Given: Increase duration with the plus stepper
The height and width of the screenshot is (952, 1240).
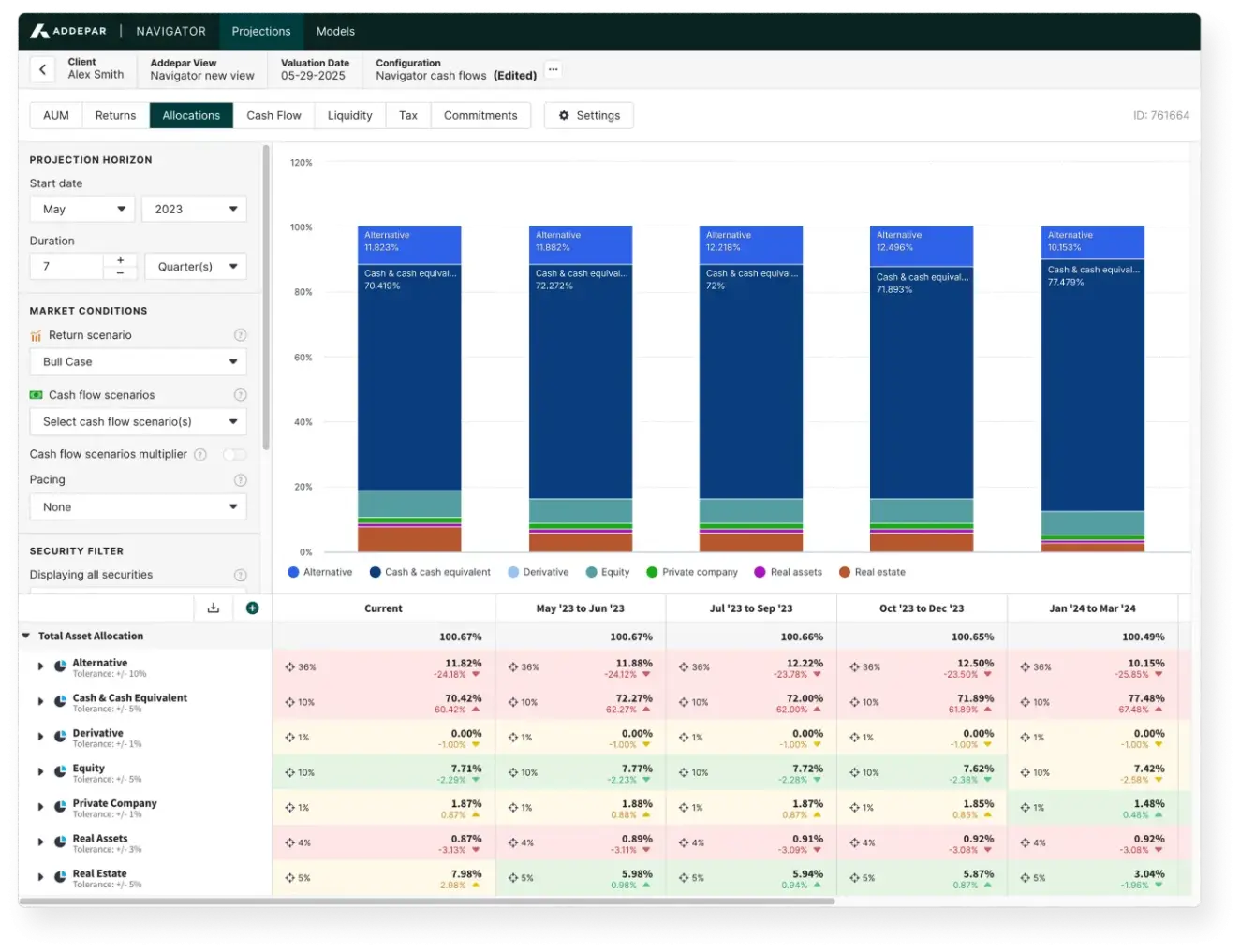Looking at the screenshot, I should [120, 260].
